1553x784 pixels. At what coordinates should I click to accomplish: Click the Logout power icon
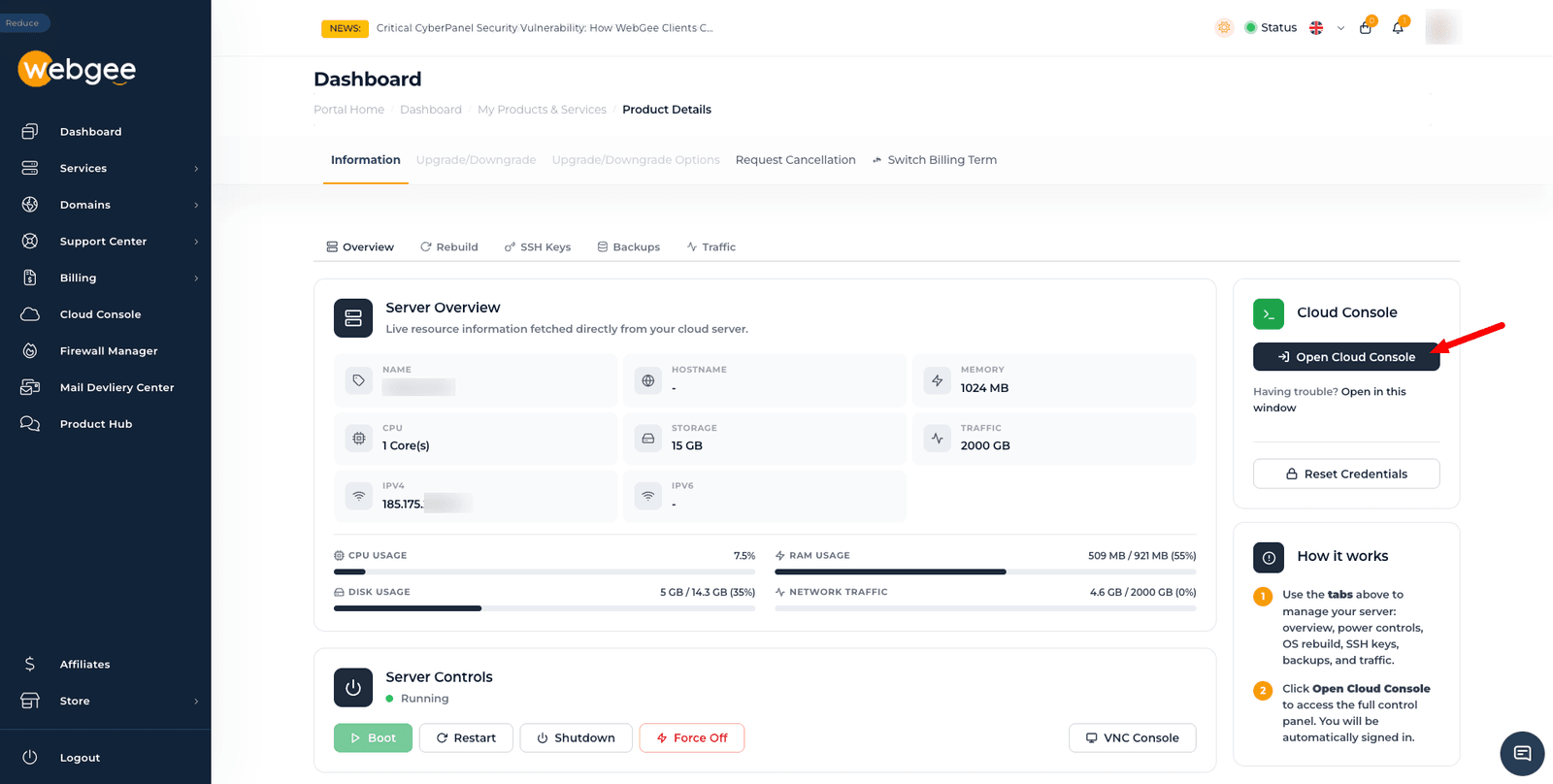click(x=30, y=757)
